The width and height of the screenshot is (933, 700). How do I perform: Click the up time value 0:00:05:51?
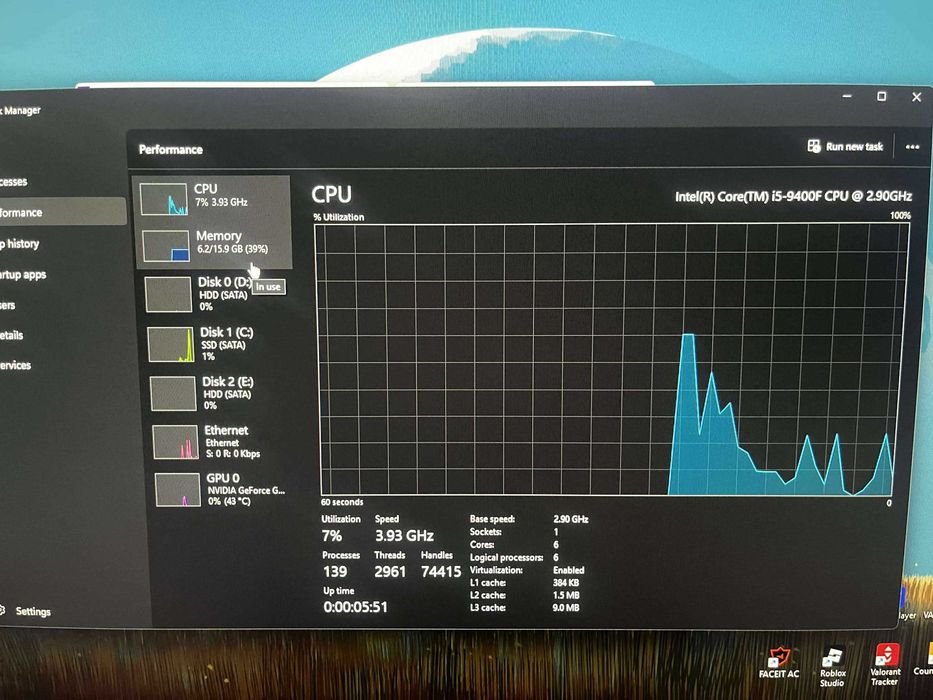coord(355,607)
